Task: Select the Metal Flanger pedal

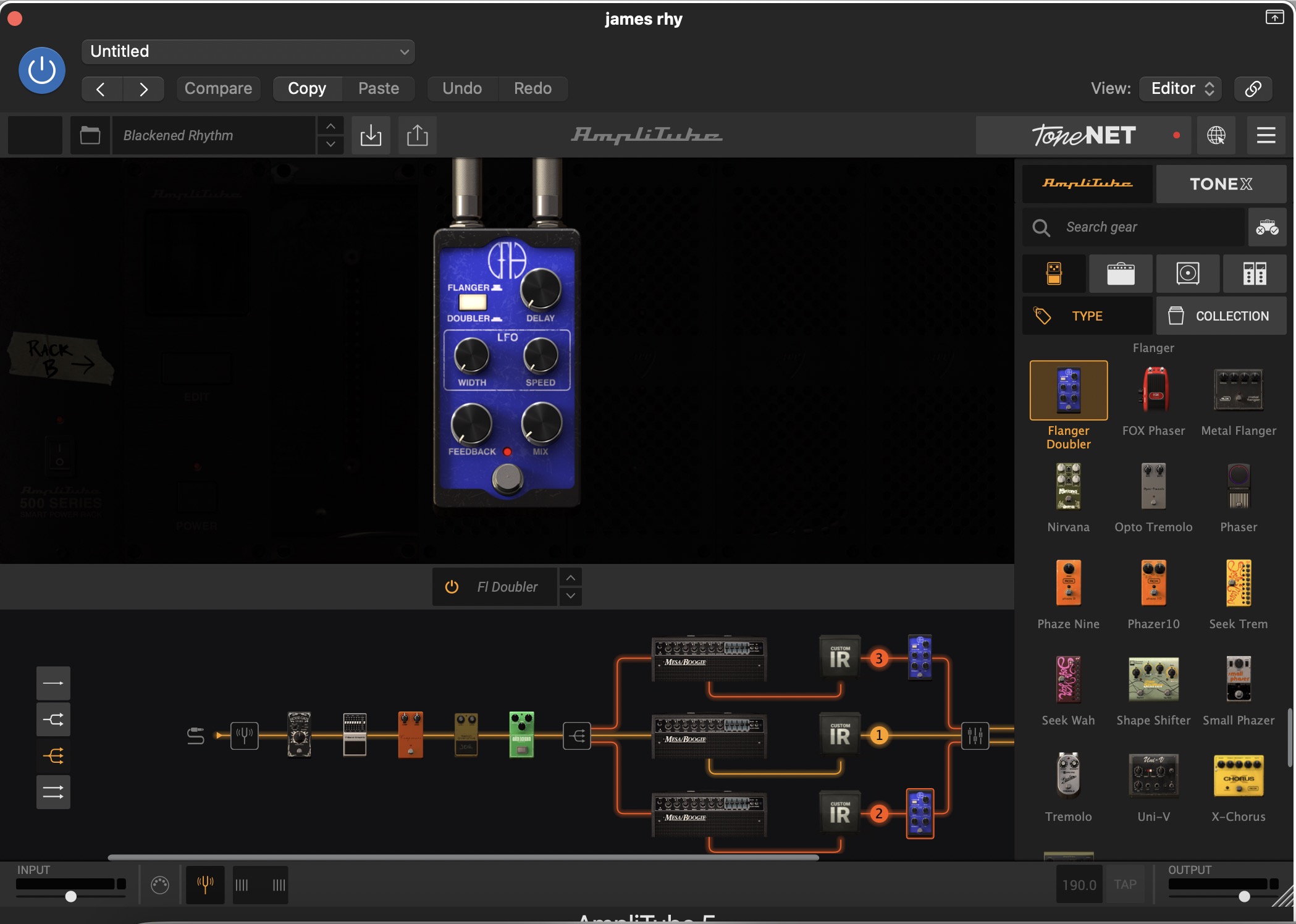Action: click(x=1239, y=390)
